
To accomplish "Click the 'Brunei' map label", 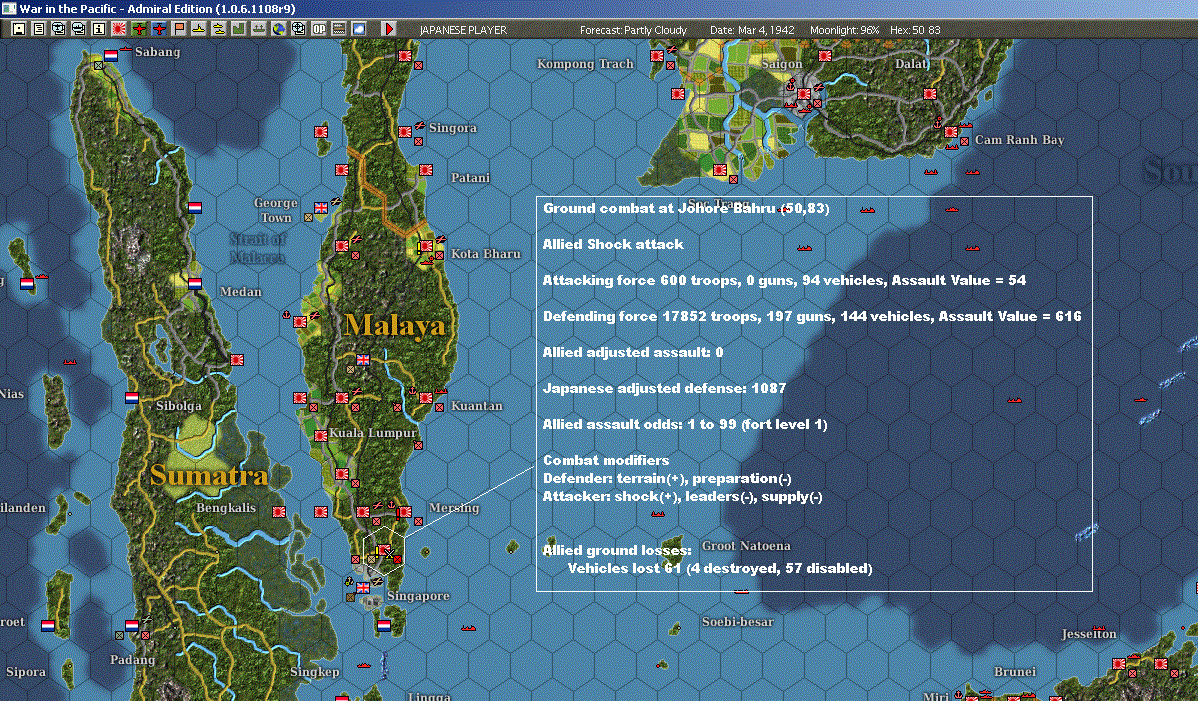I will (1015, 672).
